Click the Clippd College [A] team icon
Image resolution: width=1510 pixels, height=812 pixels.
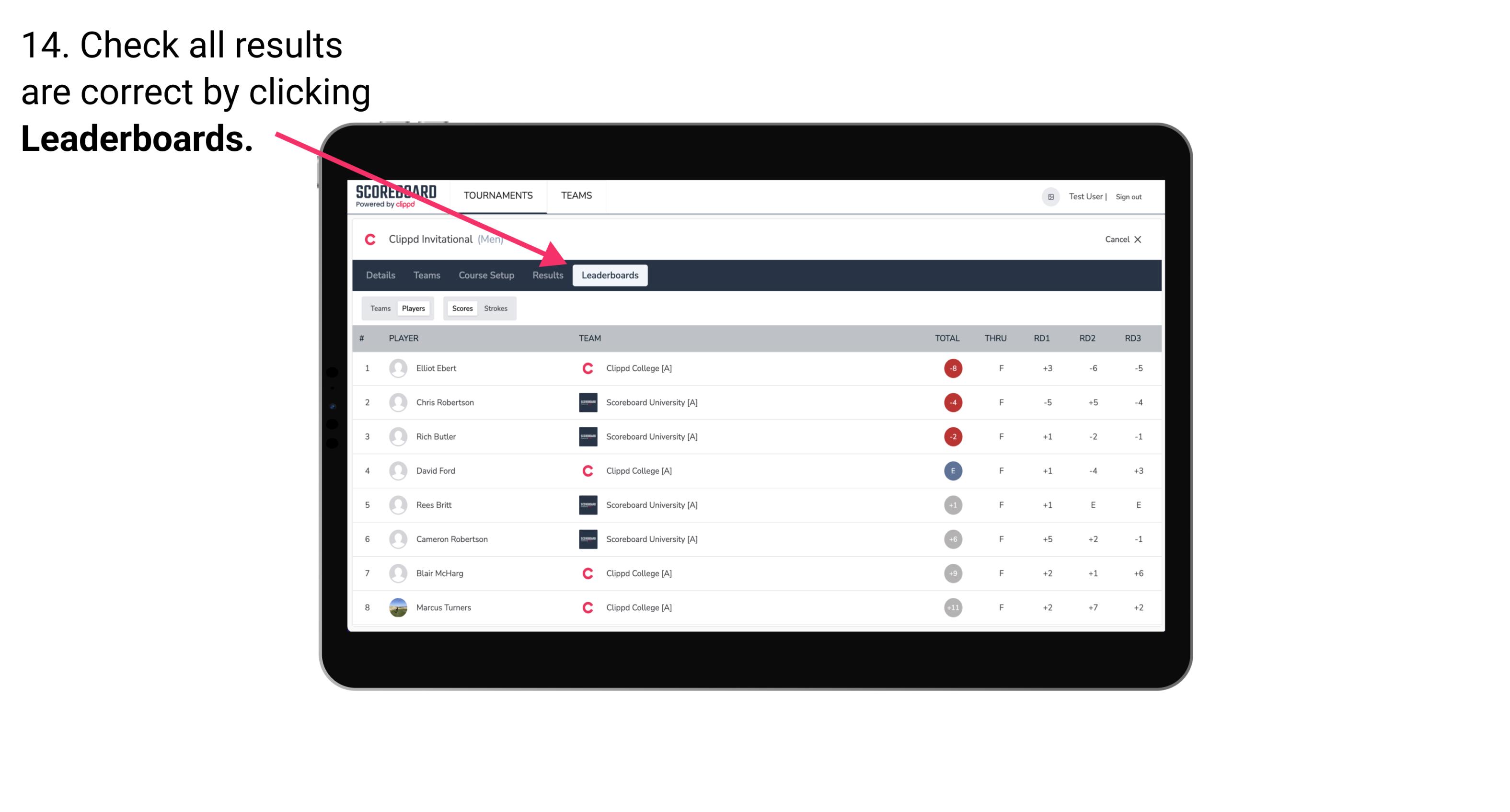586,368
